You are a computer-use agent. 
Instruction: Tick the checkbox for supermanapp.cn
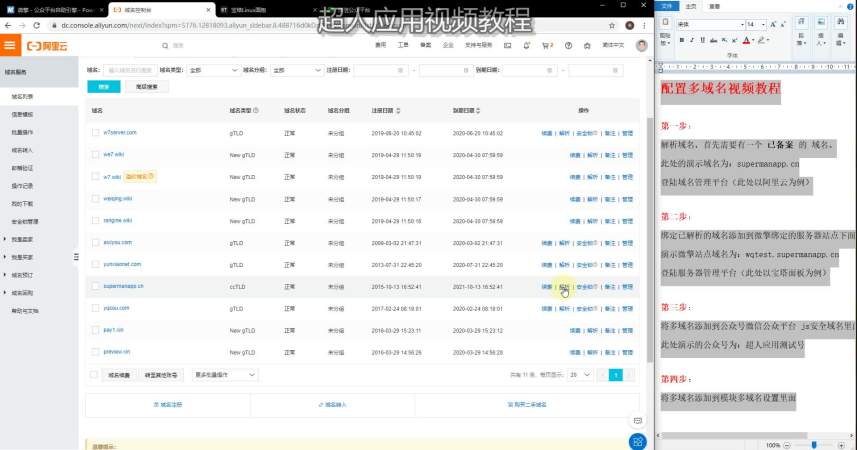[96, 286]
